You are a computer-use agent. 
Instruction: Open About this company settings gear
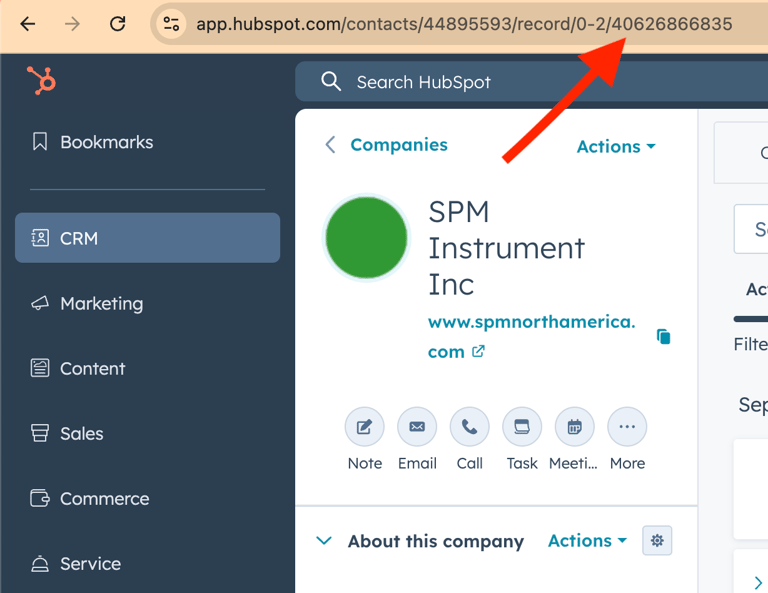(x=657, y=541)
